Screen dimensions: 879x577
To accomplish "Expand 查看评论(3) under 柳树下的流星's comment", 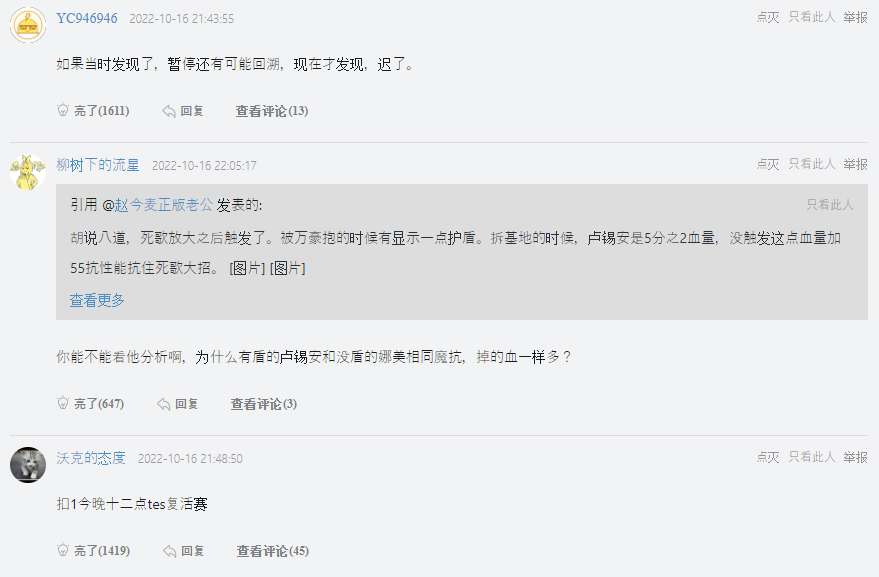I will [x=264, y=404].
